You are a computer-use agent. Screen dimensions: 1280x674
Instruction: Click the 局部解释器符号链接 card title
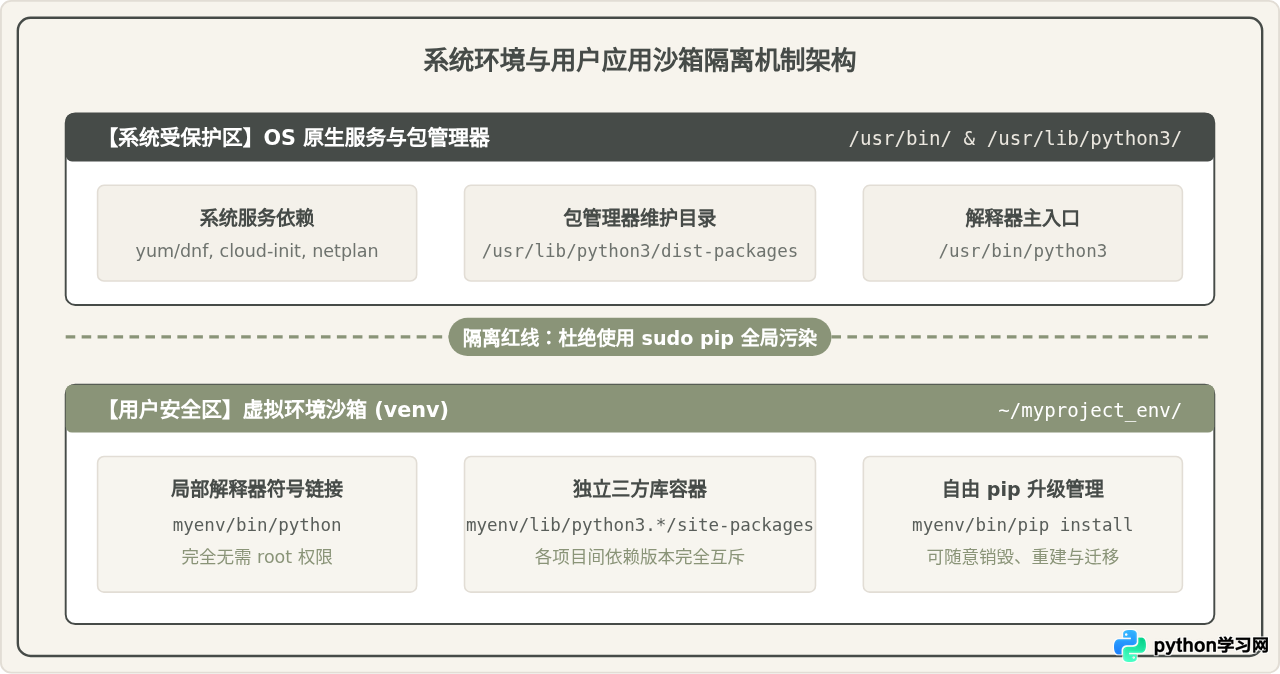point(257,489)
